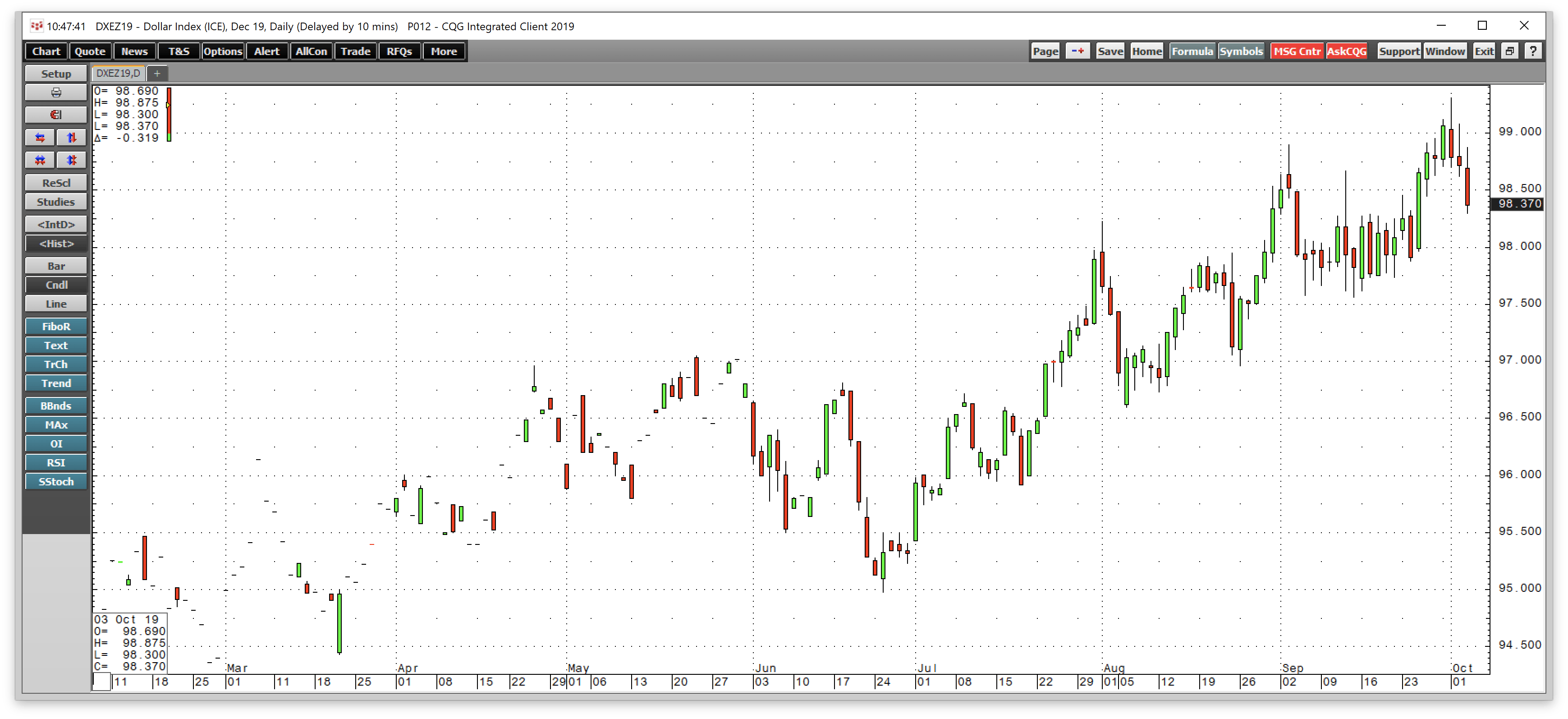This screenshot has height=719, width=1568.
Task: Open the Studies panel
Action: tap(56, 202)
